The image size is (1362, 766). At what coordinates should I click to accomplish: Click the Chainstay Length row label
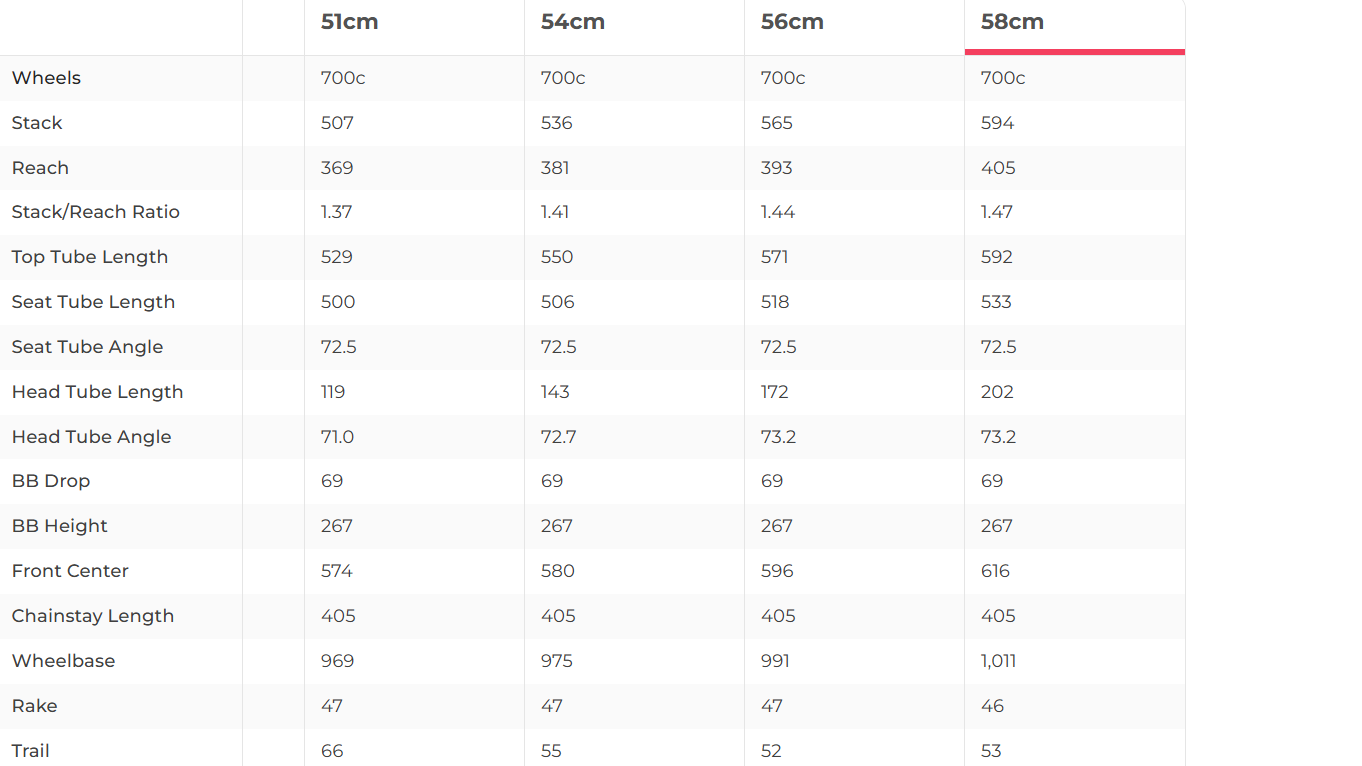(x=93, y=616)
